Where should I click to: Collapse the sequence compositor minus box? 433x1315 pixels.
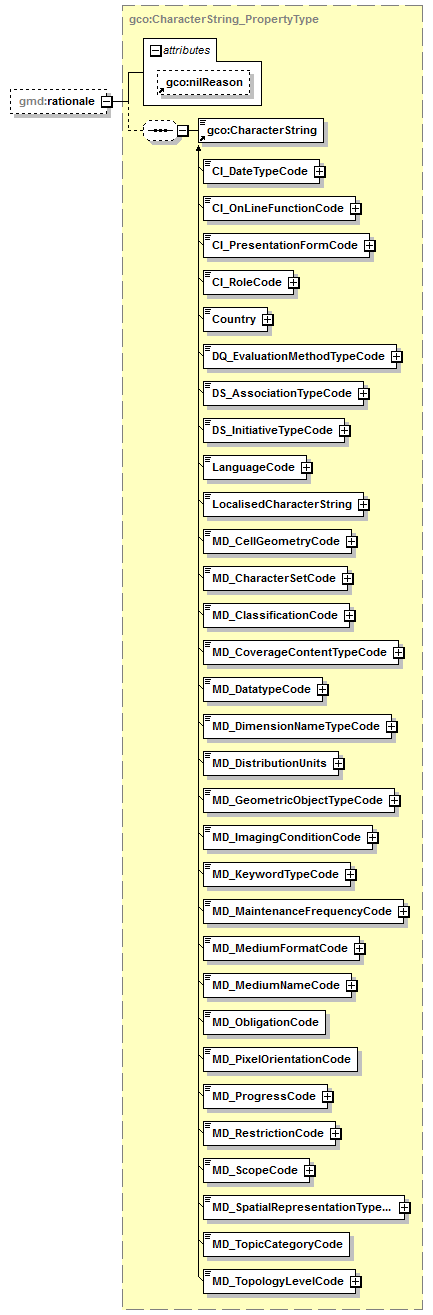[183, 131]
